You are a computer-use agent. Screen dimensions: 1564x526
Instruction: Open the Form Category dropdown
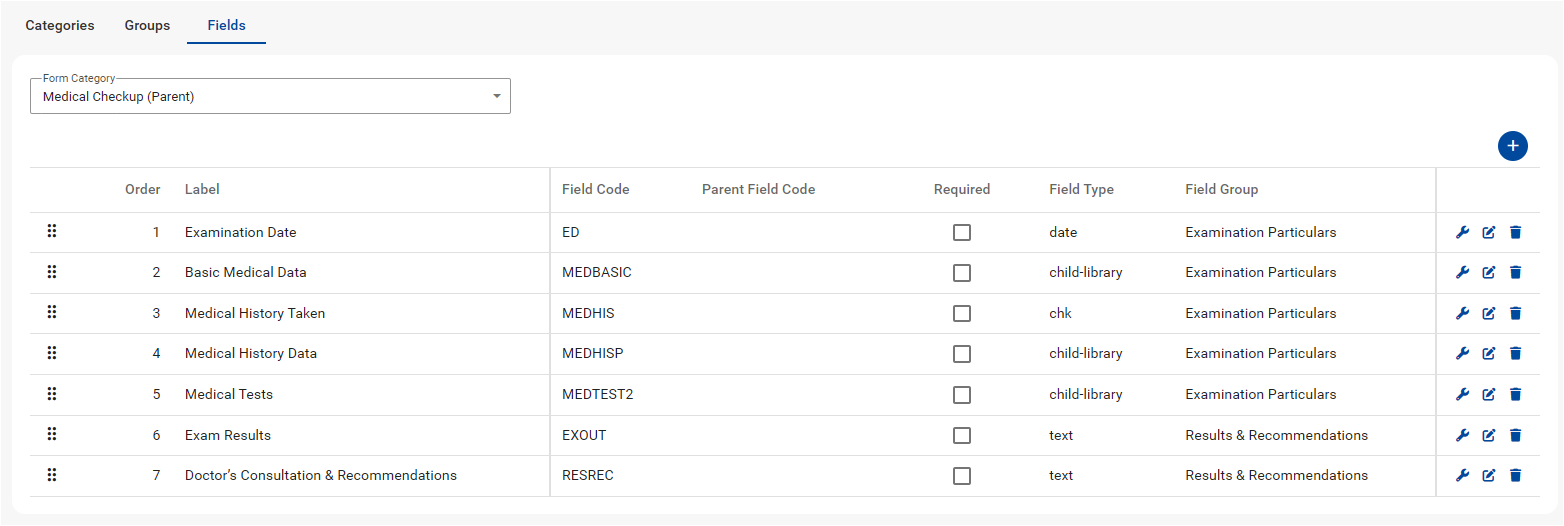(270, 97)
